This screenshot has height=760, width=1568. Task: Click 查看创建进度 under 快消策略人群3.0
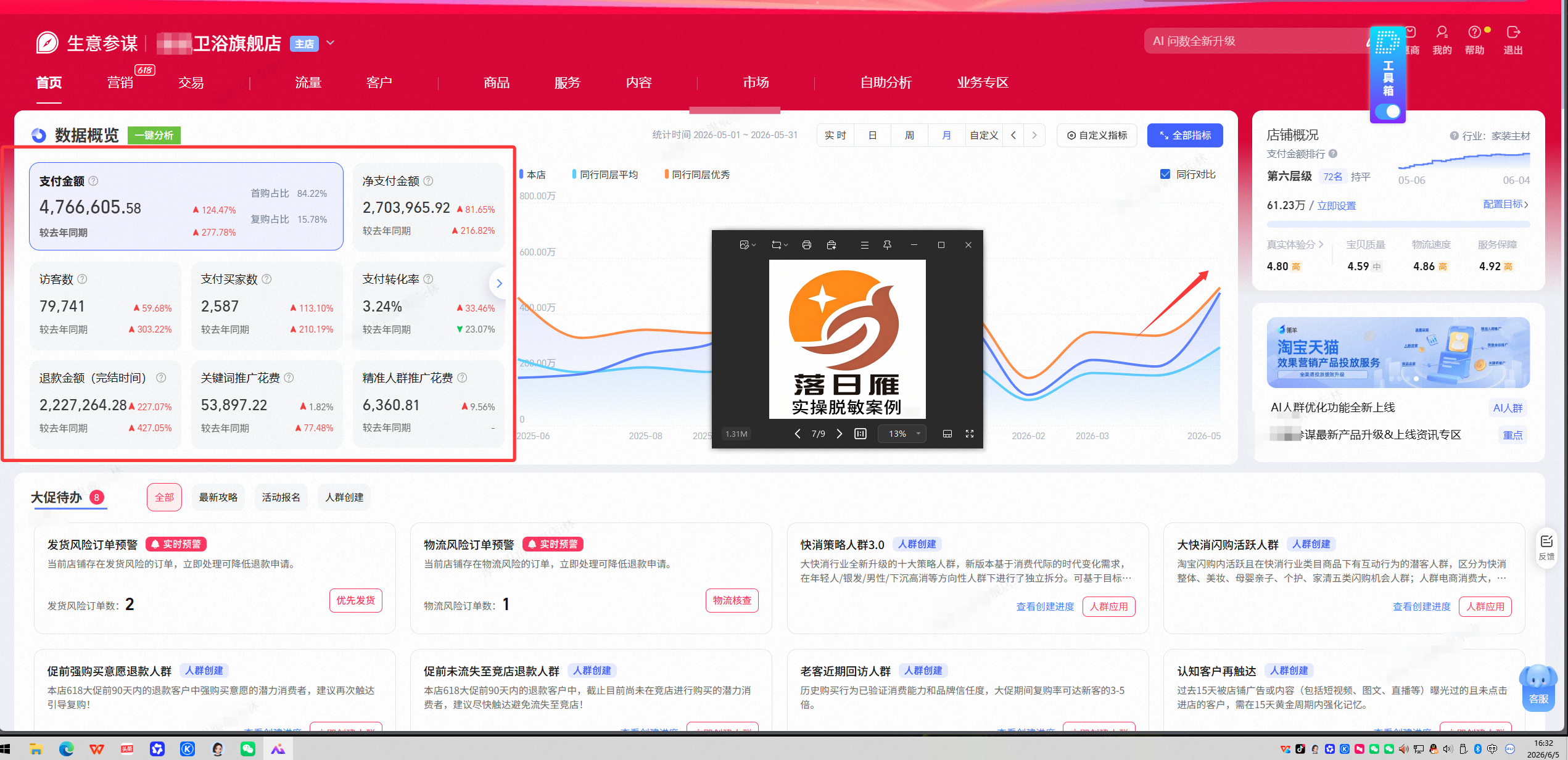tap(1045, 606)
